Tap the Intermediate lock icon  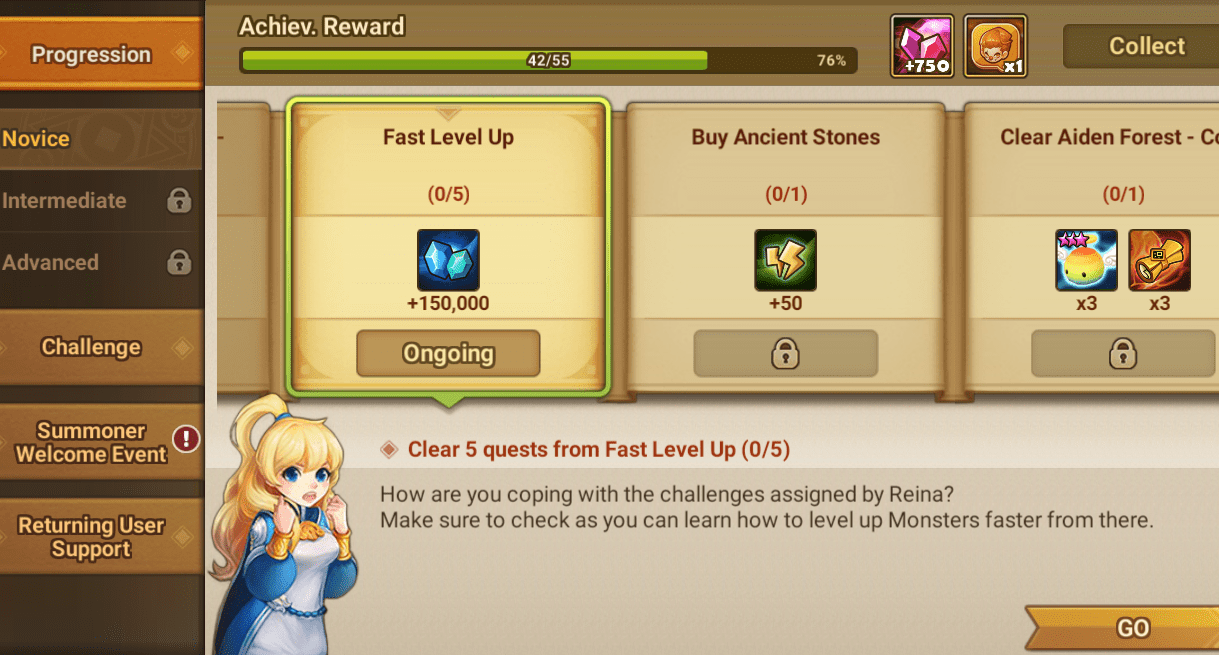click(x=179, y=201)
